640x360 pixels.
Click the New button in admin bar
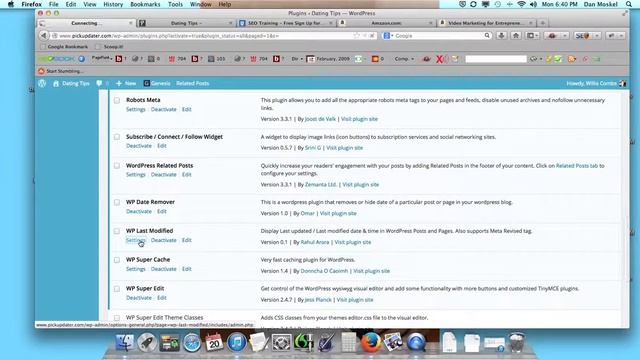[x=126, y=83]
